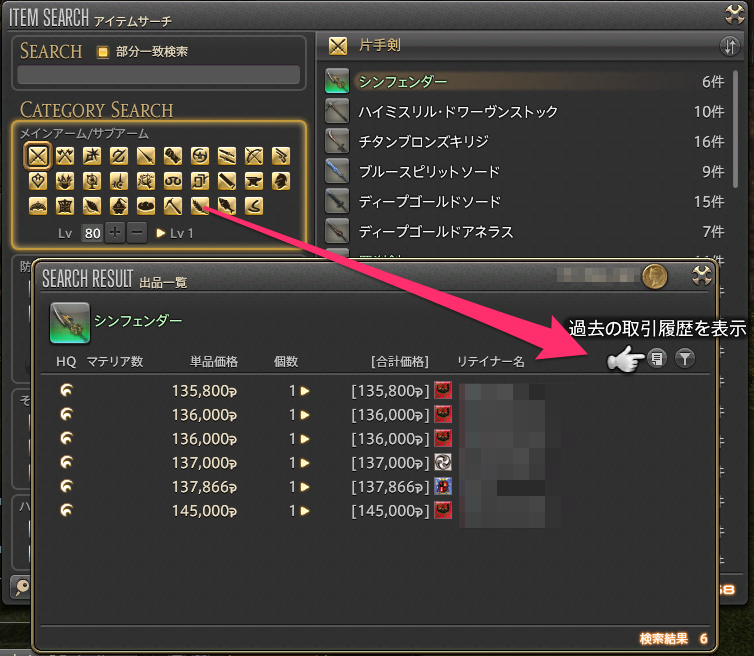Toggle 部分一致検索 partial match checkbox

tap(102, 52)
